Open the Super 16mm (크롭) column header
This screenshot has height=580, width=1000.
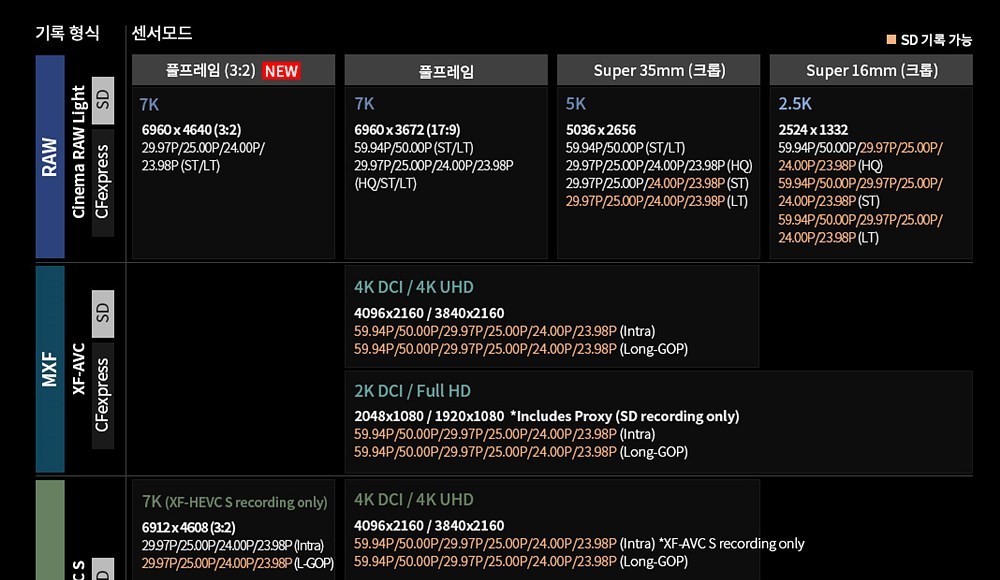[x=871, y=71]
